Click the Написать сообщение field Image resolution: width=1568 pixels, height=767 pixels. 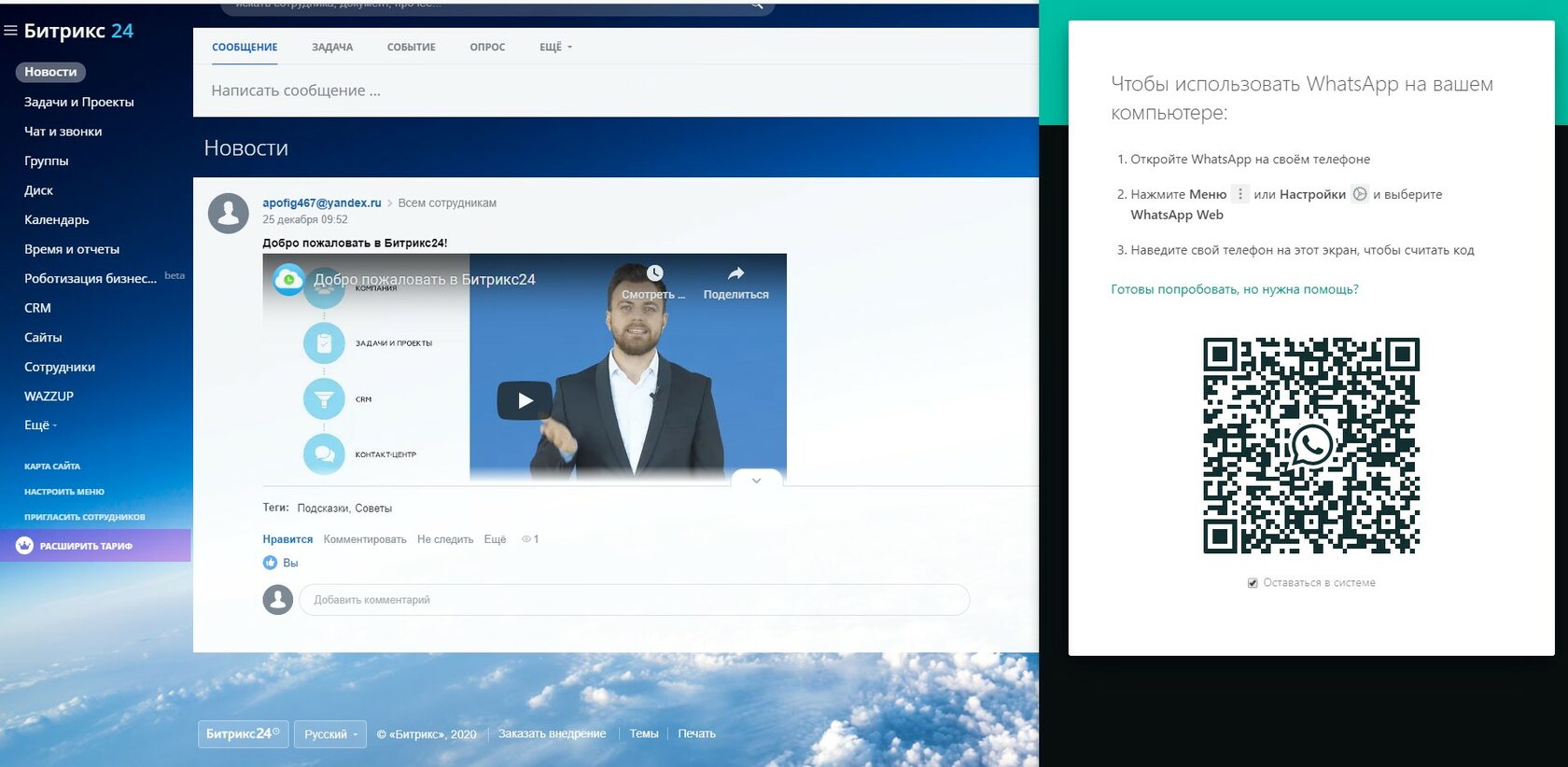616,91
